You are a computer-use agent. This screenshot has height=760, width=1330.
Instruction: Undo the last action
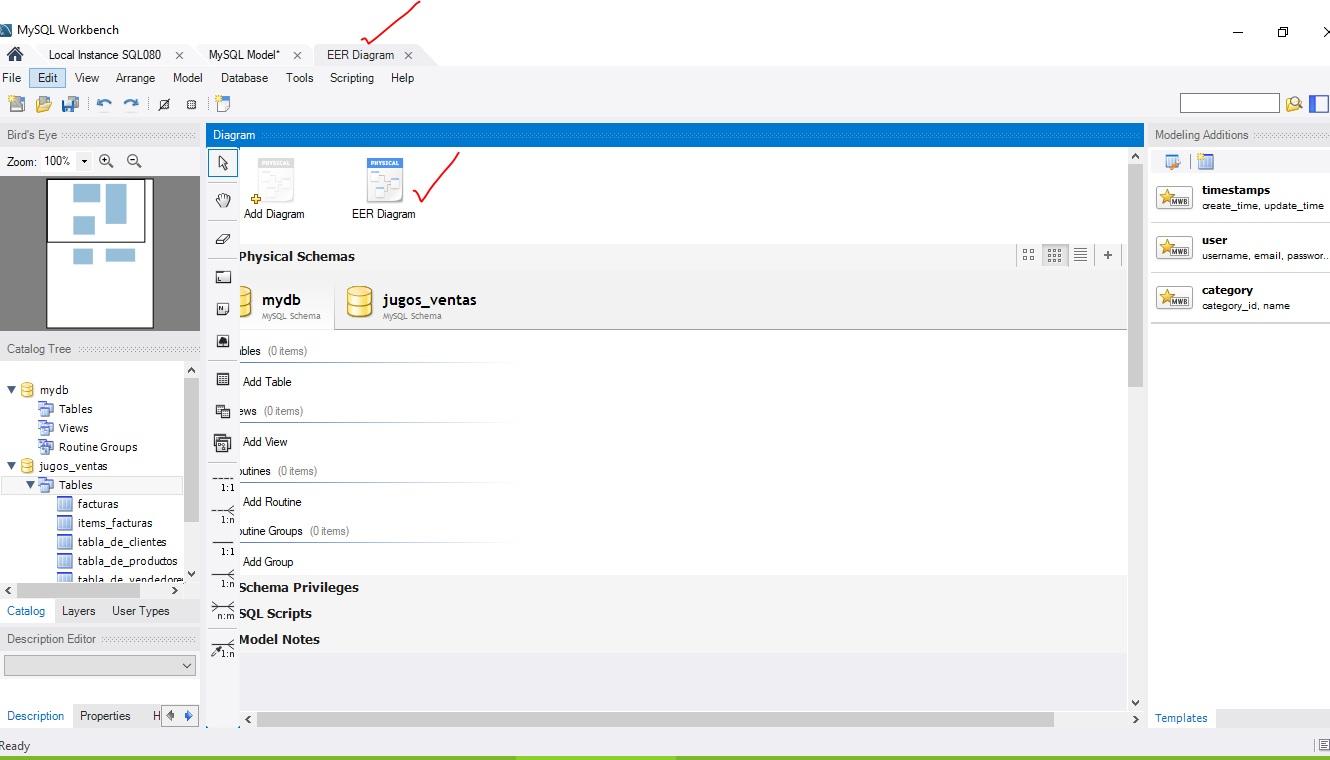[x=104, y=104]
